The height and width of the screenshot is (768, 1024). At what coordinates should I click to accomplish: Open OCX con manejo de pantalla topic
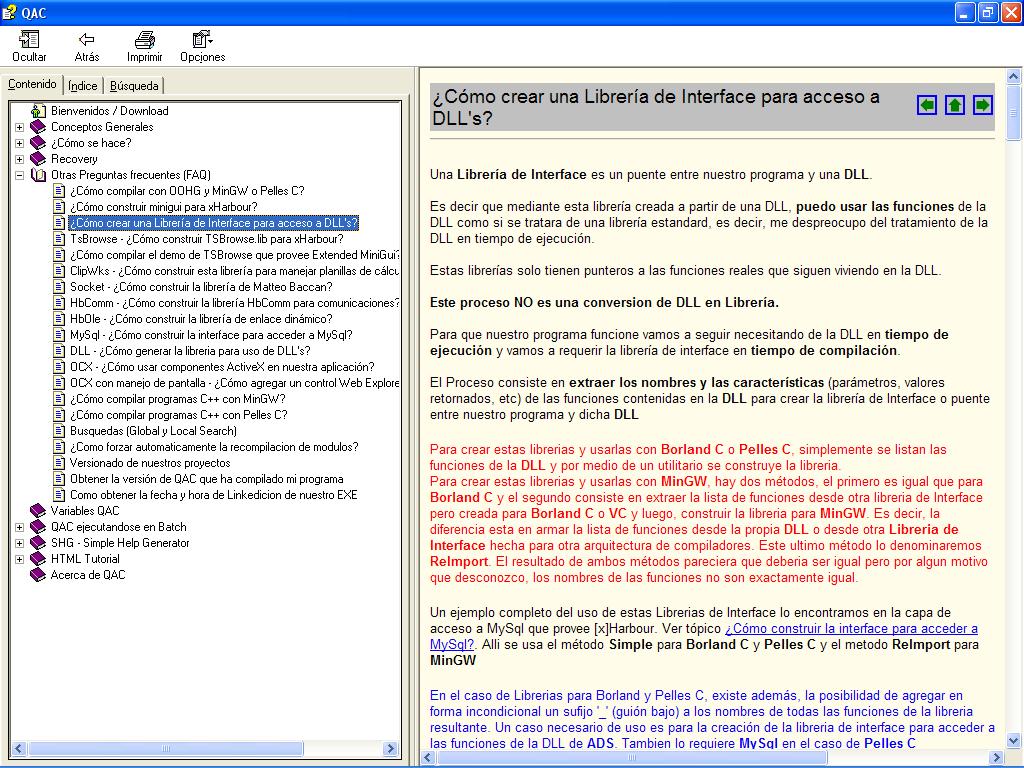(x=234, y=383)
